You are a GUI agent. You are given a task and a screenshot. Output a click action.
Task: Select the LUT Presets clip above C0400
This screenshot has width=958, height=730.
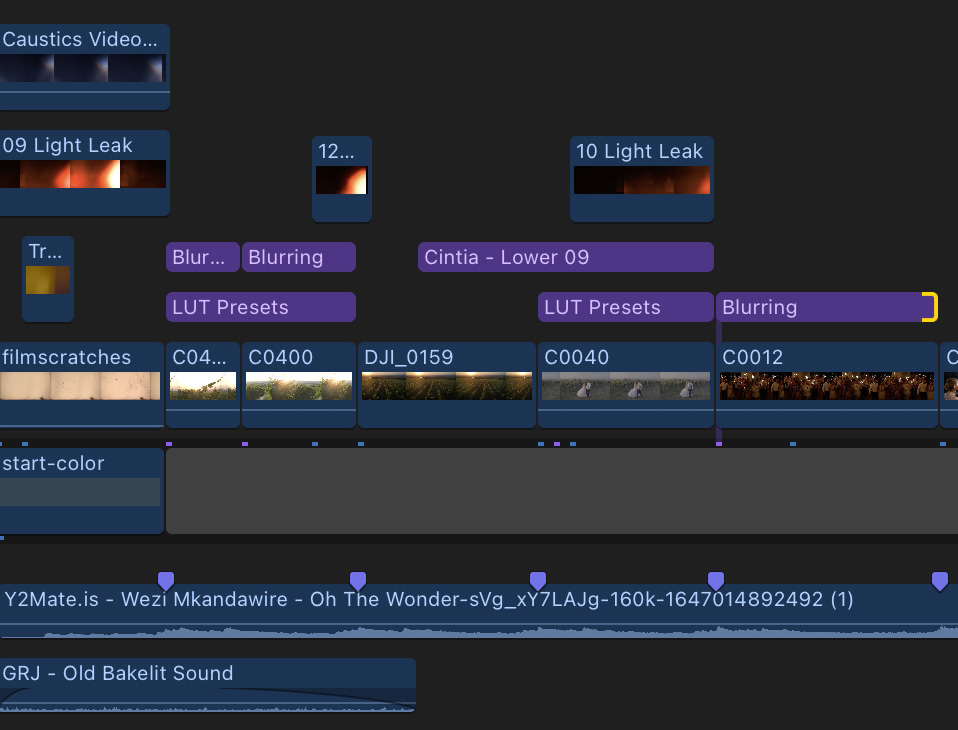pos(261,307)
